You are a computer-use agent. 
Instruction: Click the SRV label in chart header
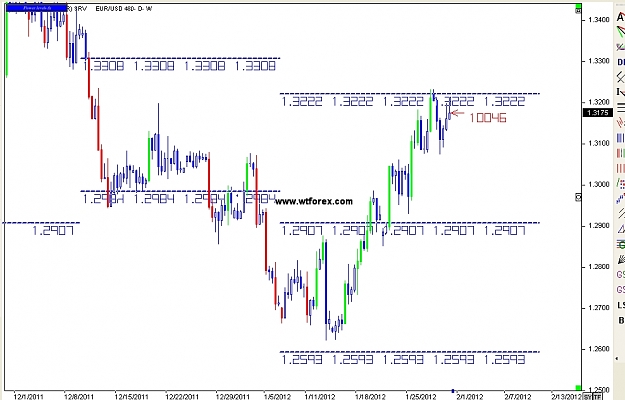click(80, 8)
